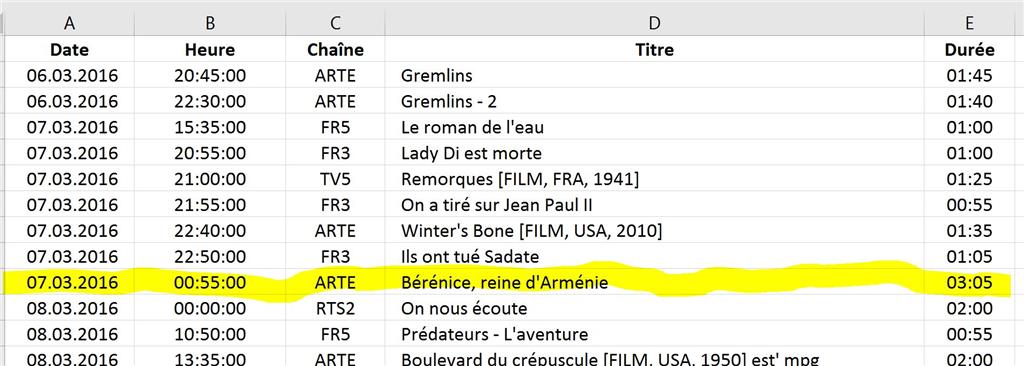Select the Winter's Bone title cell

[654, 231]
